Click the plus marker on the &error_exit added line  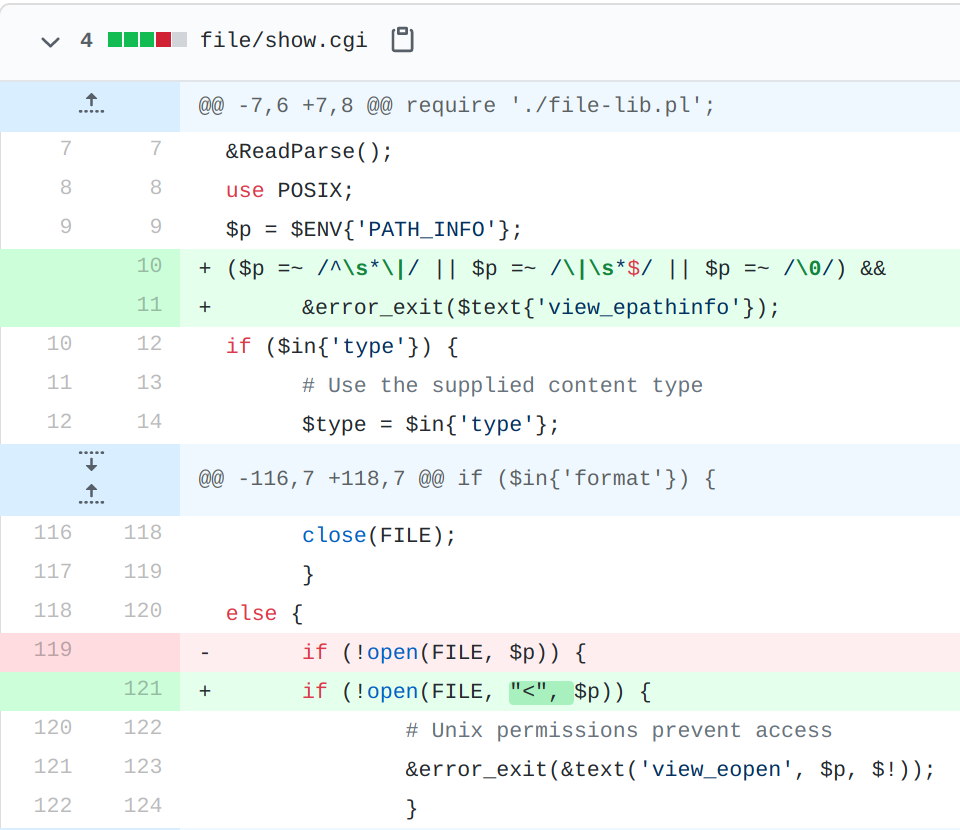(205, 308)
